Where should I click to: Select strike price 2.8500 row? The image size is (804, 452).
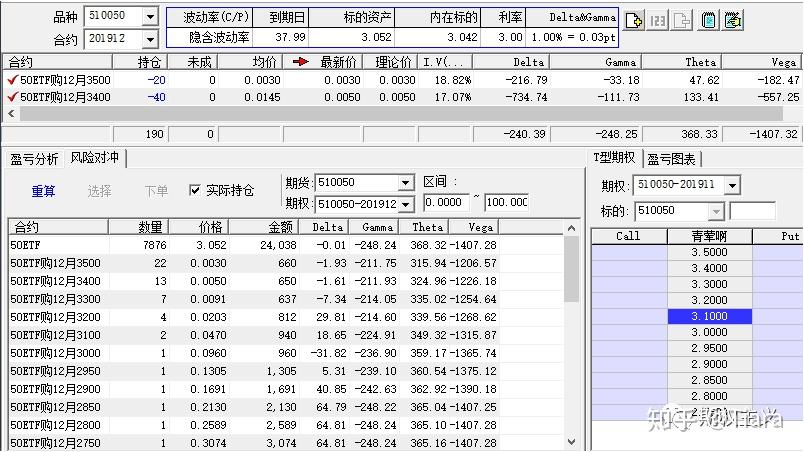click(x=710, y=380)
